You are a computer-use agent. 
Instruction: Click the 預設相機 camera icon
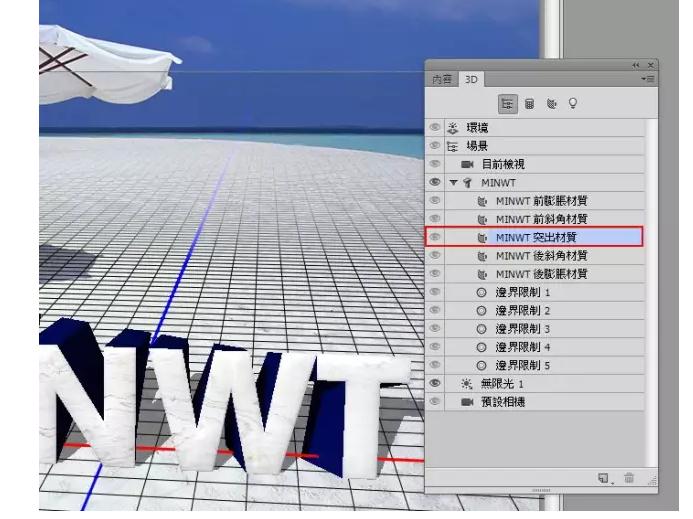(x=467, y=402)
